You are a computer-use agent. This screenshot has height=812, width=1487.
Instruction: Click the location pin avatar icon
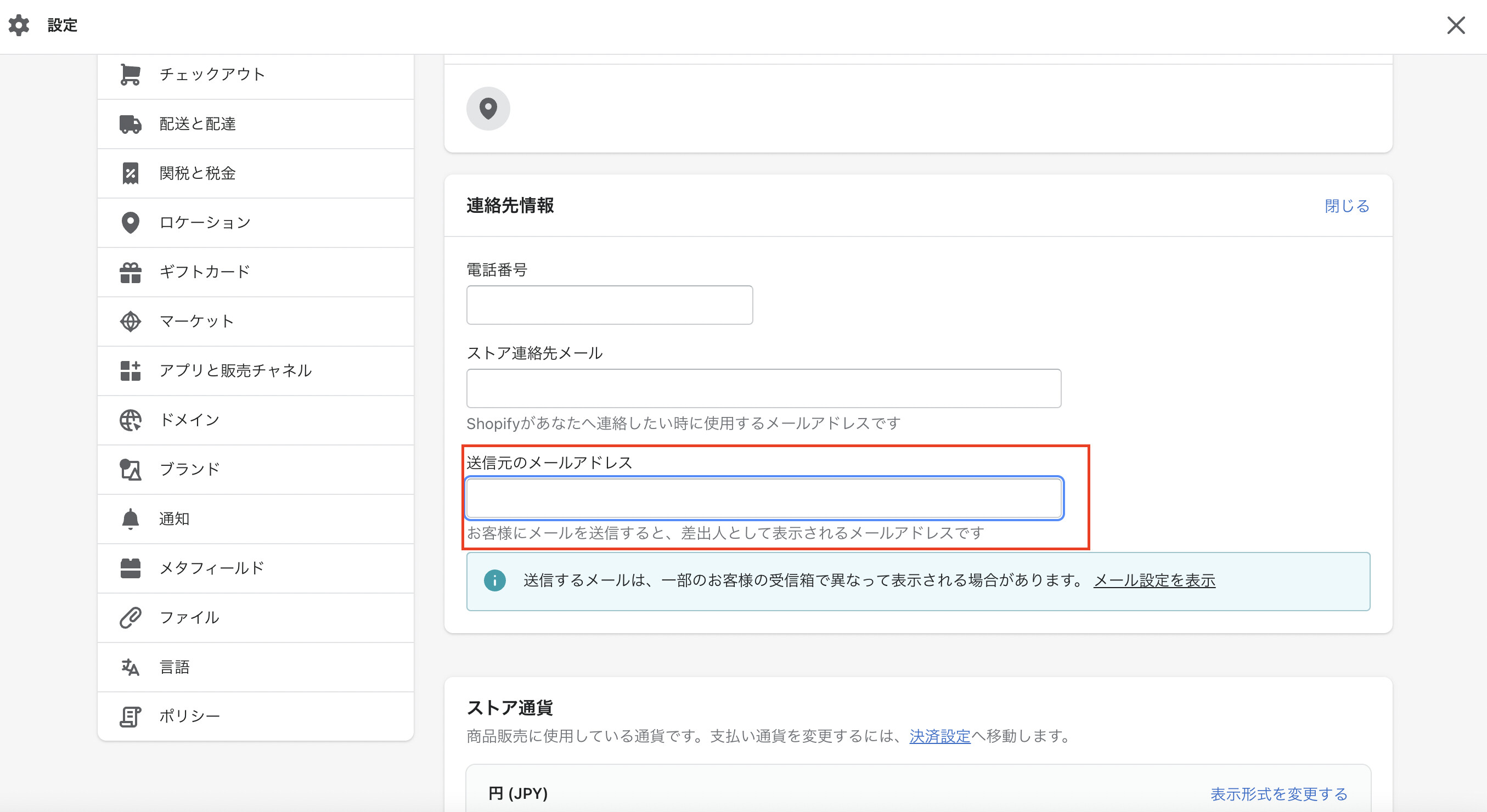[x=488, y=109]
